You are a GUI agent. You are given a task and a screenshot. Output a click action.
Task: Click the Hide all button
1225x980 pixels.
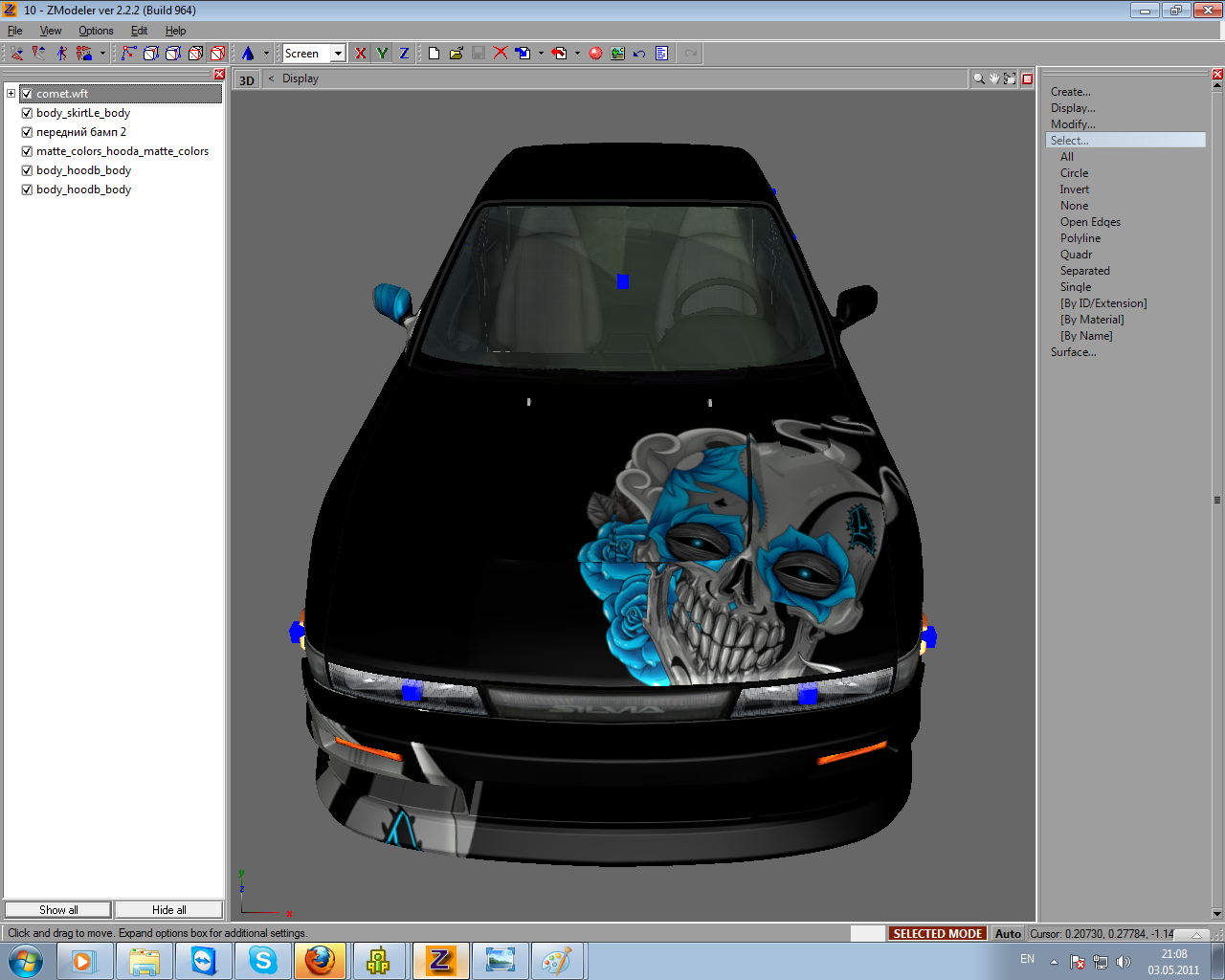coord(168,910)
